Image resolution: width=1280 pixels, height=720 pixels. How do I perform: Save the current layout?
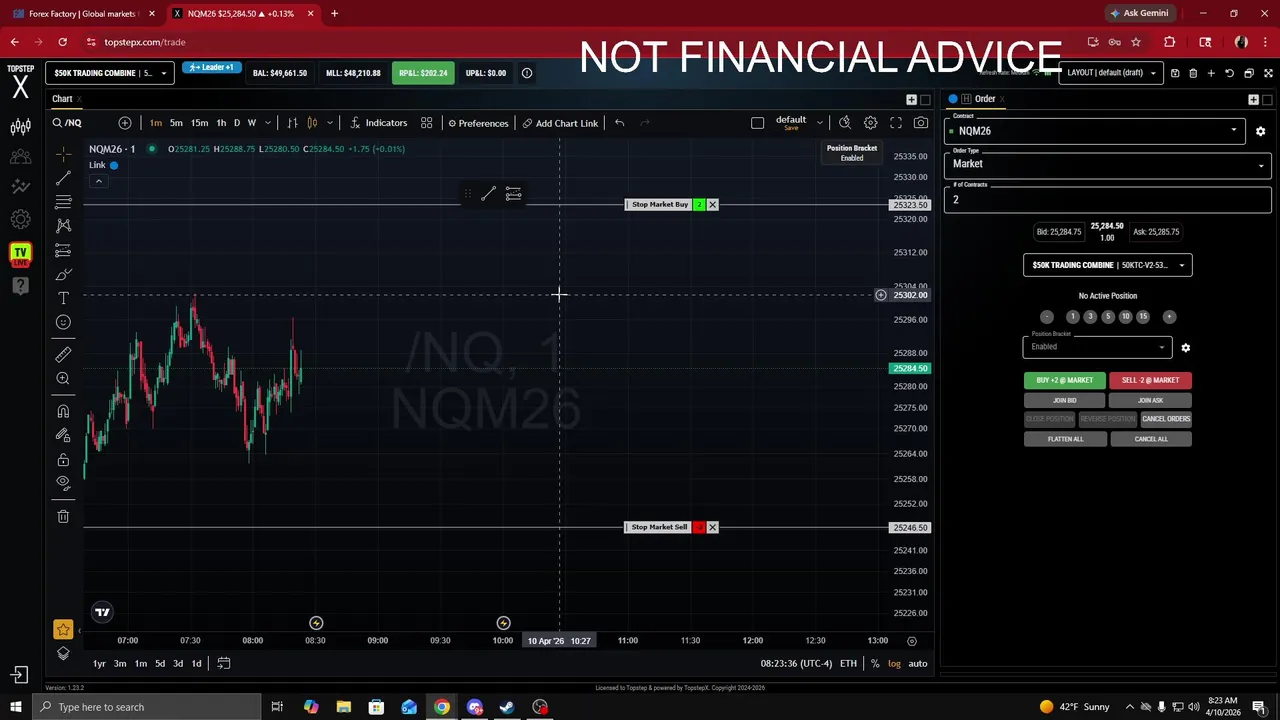pyautogui.click(x=1174, y=73)
